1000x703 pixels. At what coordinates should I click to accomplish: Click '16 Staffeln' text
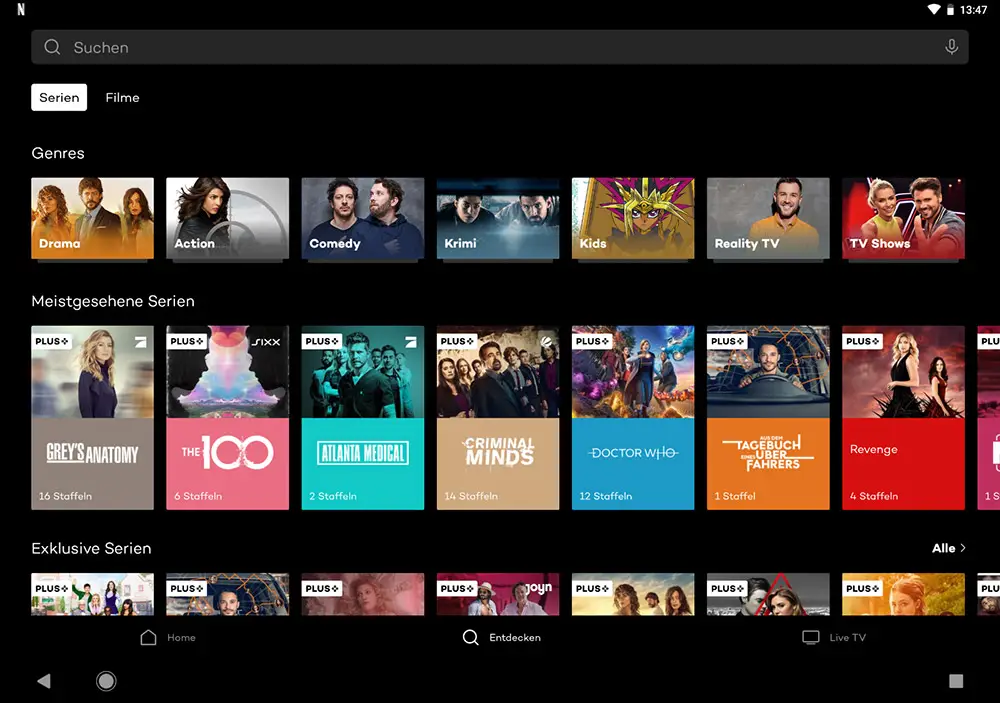point(65,496)
